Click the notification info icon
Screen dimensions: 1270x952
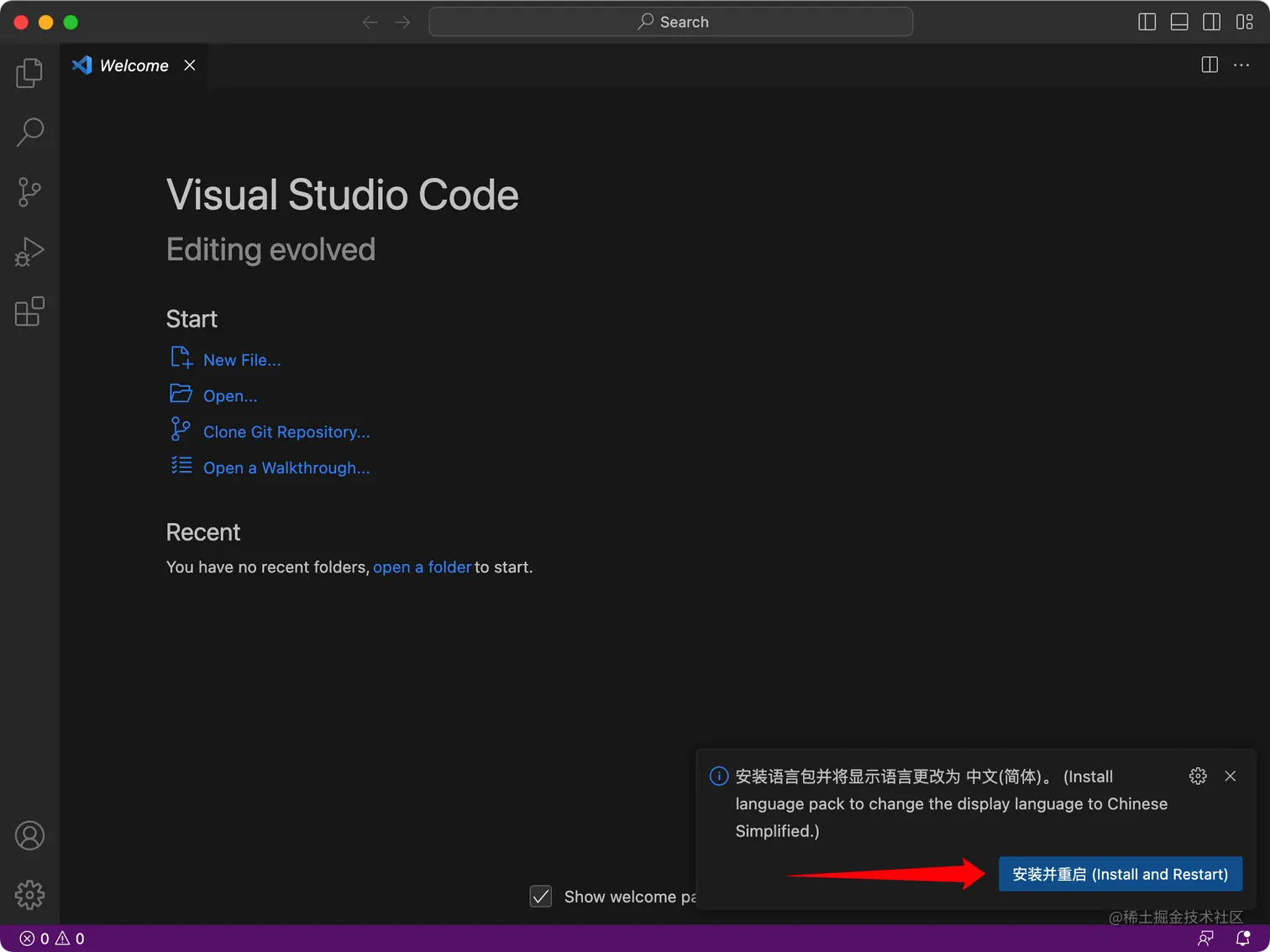pos(719,776)
